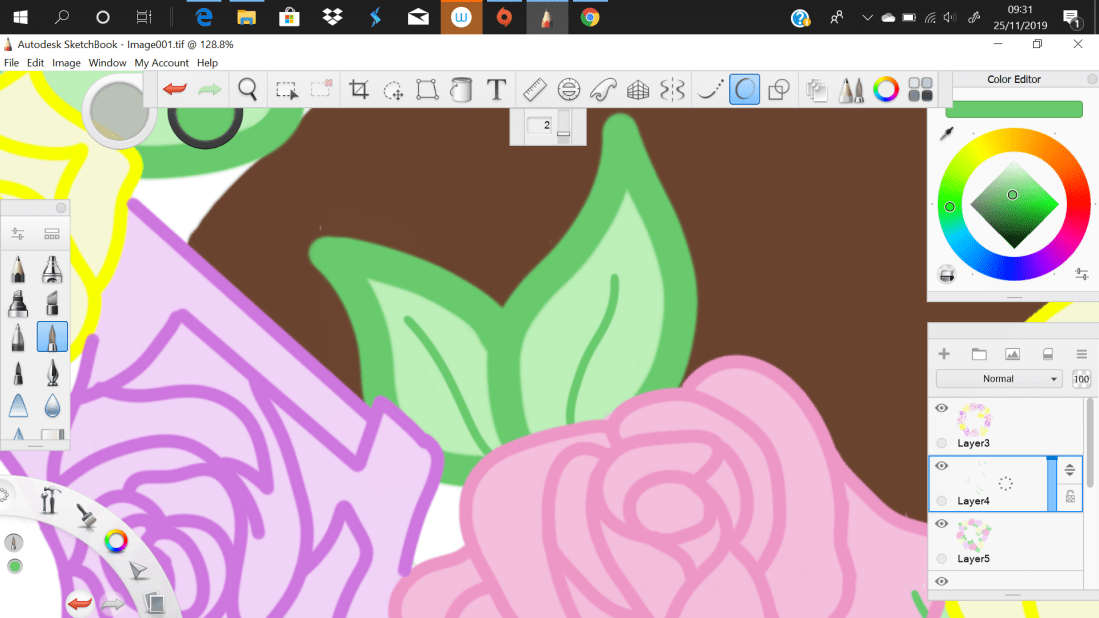Viewport: 1099px width, 618px height.
Task: Toggle visibility of Layer5
Action: (941, 523)
